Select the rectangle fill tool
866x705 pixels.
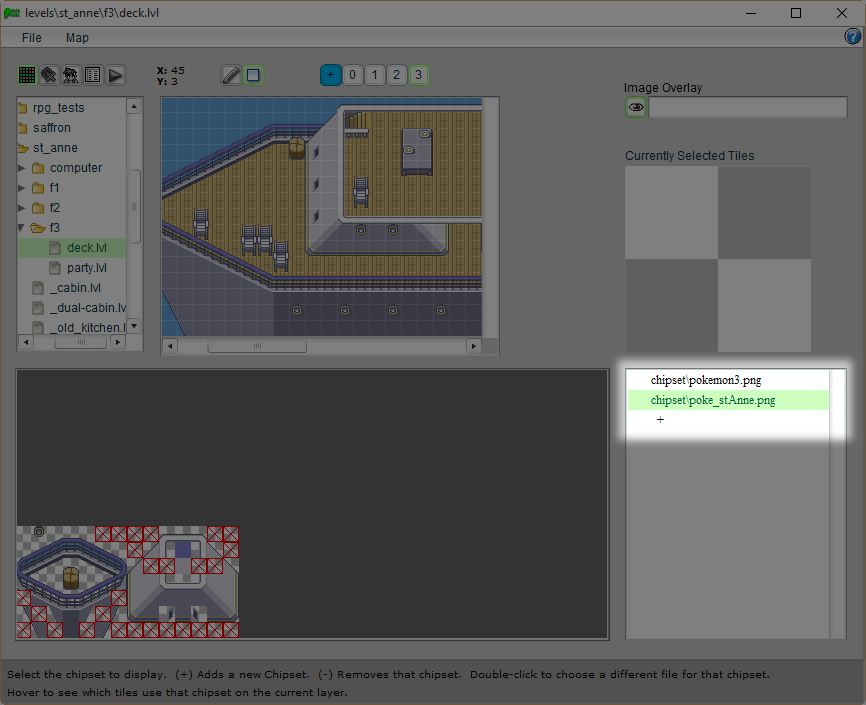coord(254,75)
